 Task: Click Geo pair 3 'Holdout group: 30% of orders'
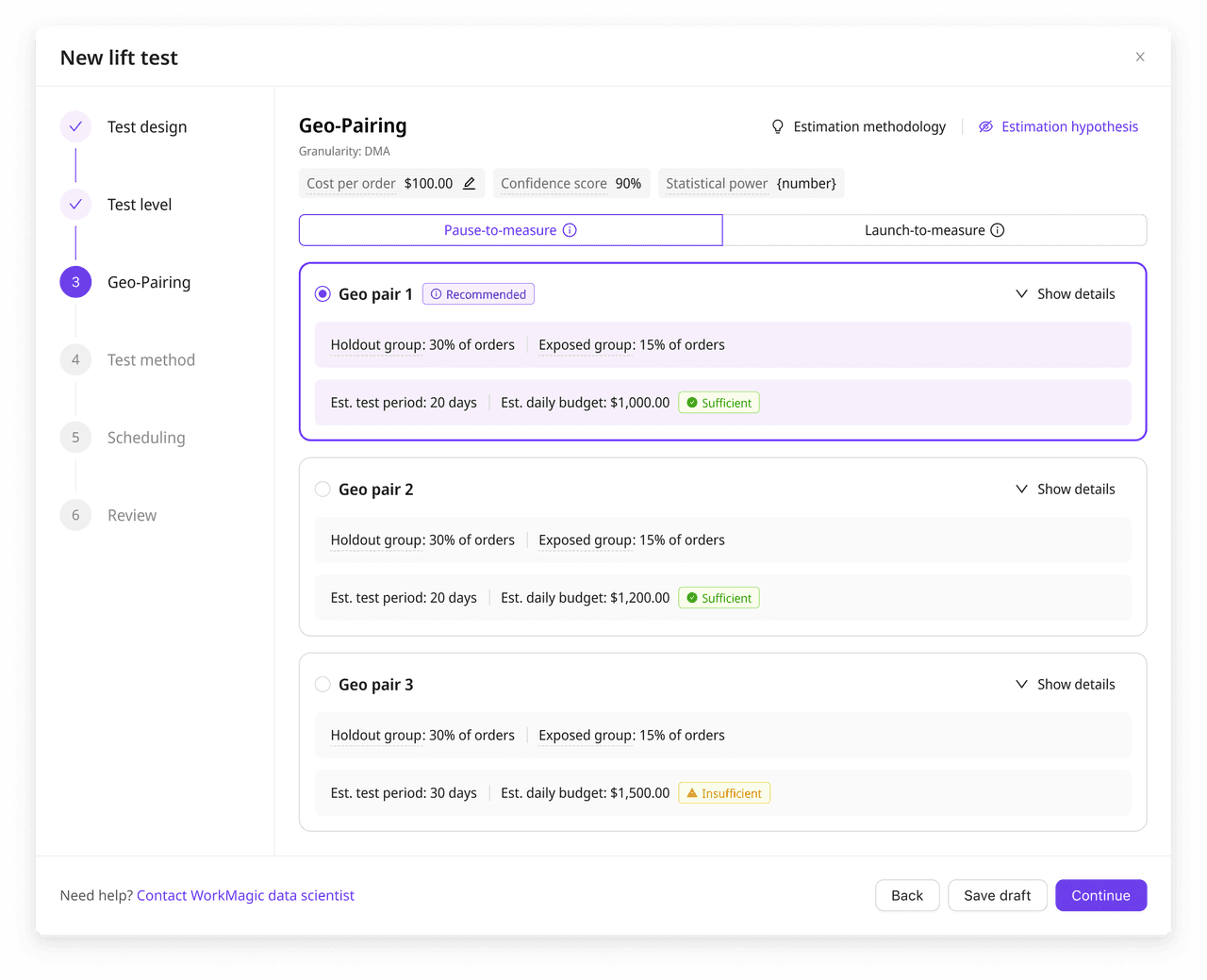pos(422,736)
